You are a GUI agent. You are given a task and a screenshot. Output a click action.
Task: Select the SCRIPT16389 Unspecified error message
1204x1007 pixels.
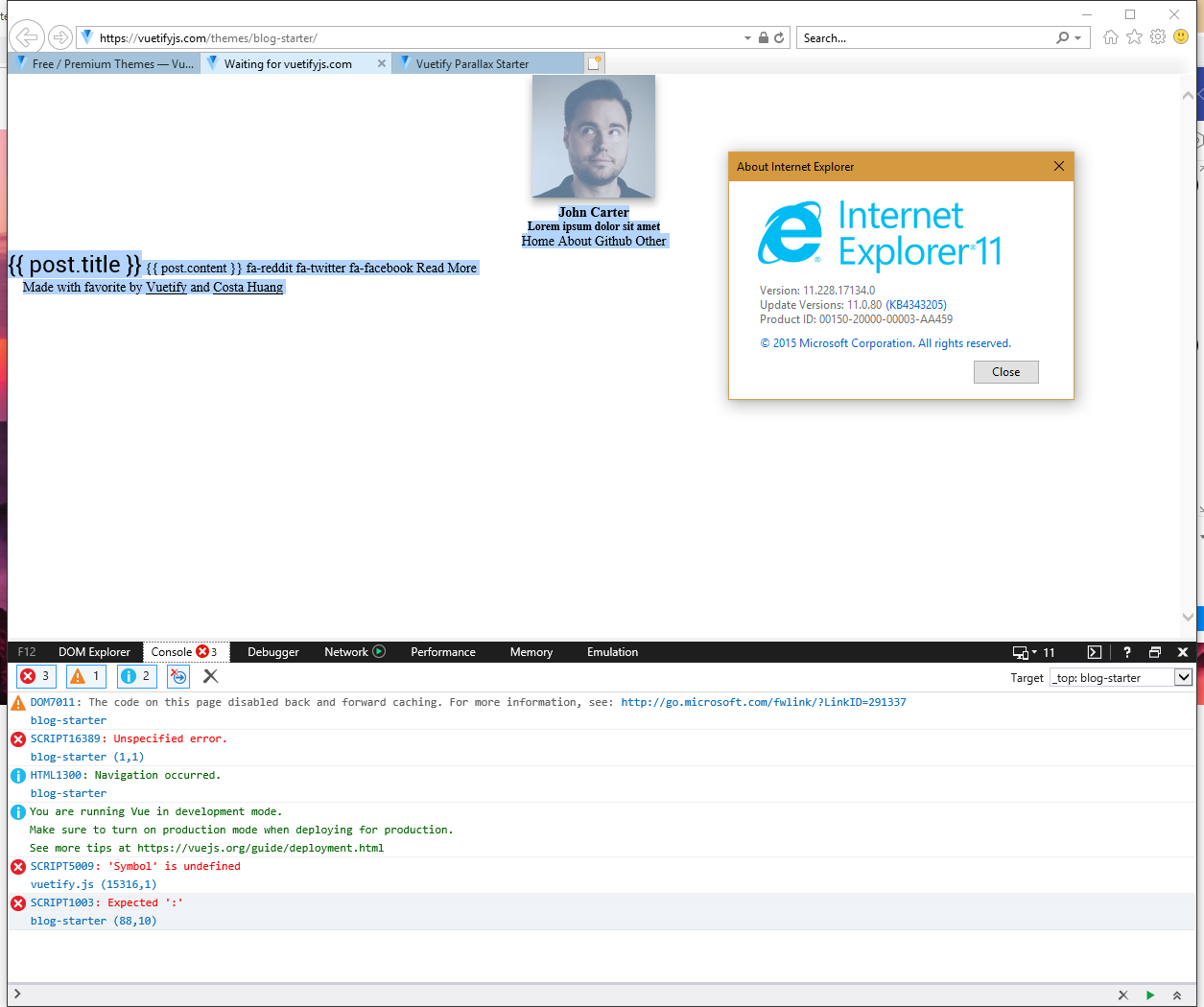click(x=129, y=738)
